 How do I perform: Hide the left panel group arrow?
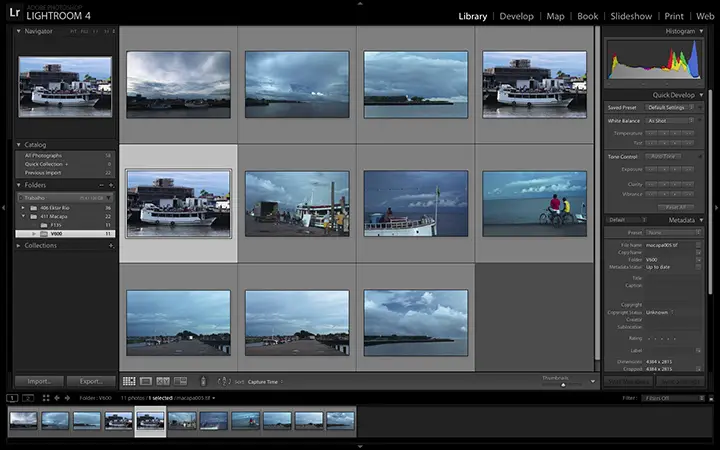(x=3, y=208)
